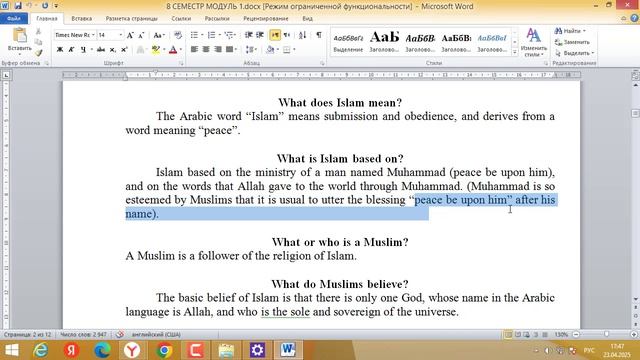Select the Format Painter brush icon
The height and width of the screenshot is (360, 640).
pyautogui.click(x=38, y=52)
